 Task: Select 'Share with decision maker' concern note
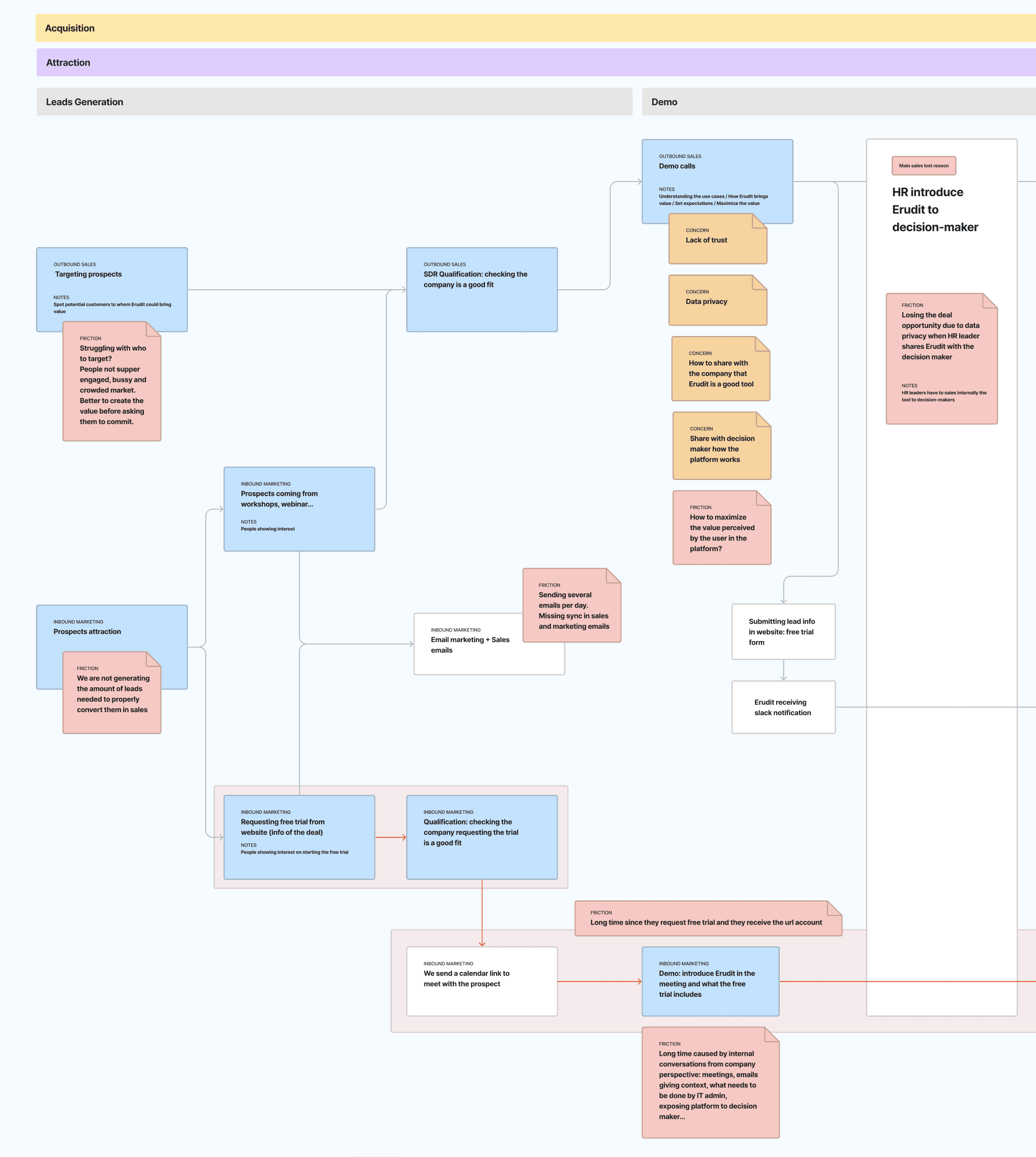[722, 446]
